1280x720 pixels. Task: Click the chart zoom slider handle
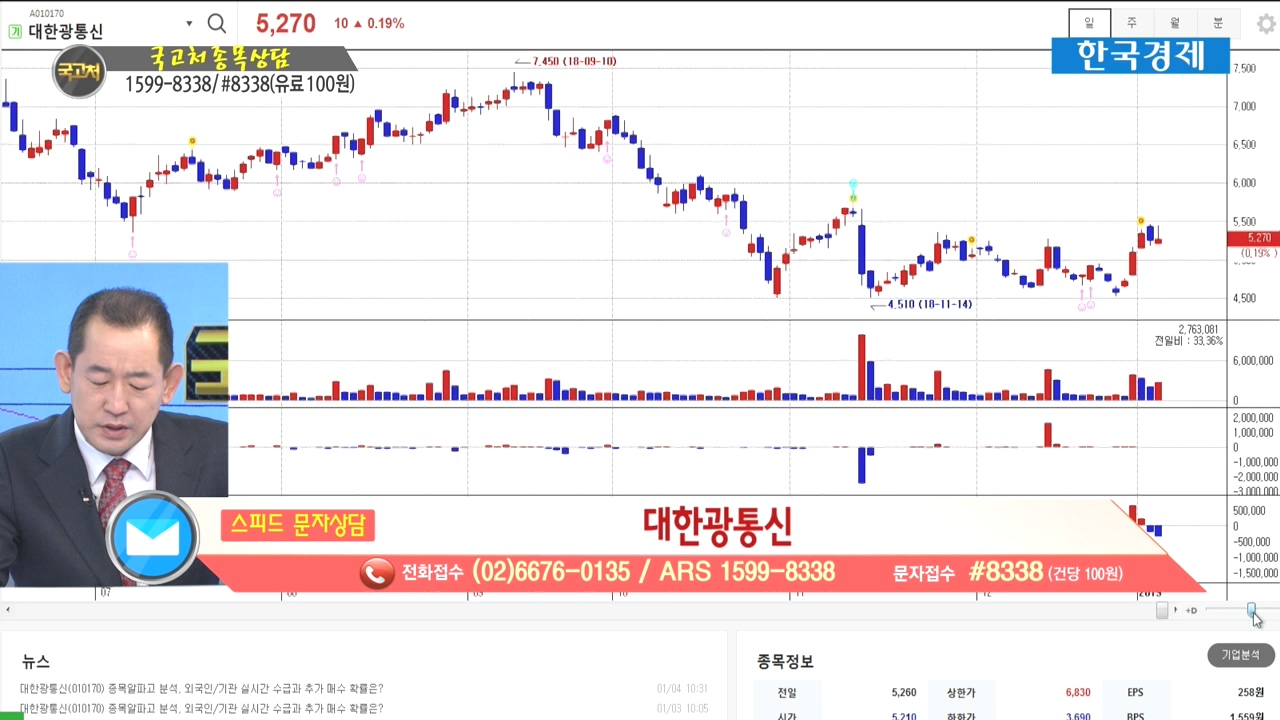[1251, 609]
